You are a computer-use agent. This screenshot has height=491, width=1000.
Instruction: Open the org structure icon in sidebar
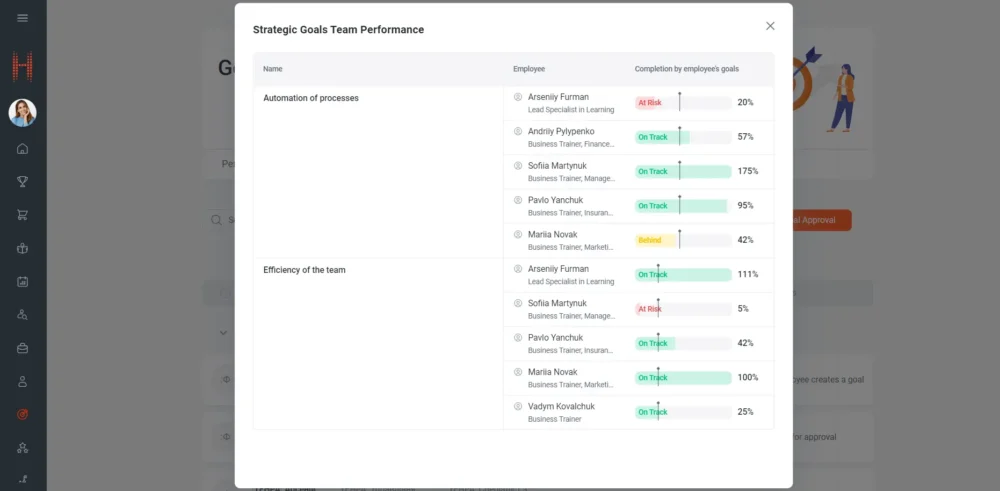(22, 448)
